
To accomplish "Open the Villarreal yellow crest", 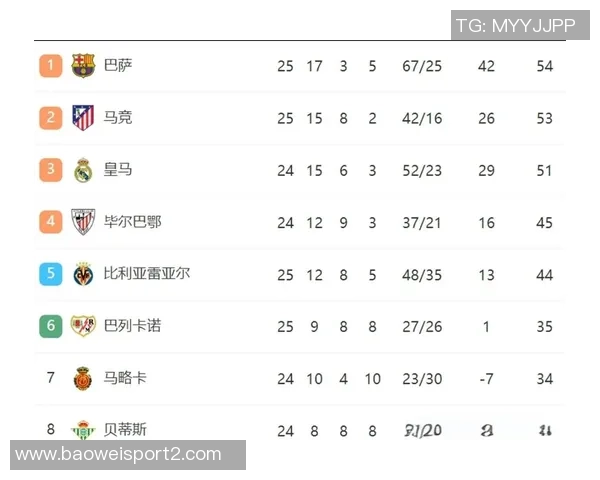I will point(83,274).
